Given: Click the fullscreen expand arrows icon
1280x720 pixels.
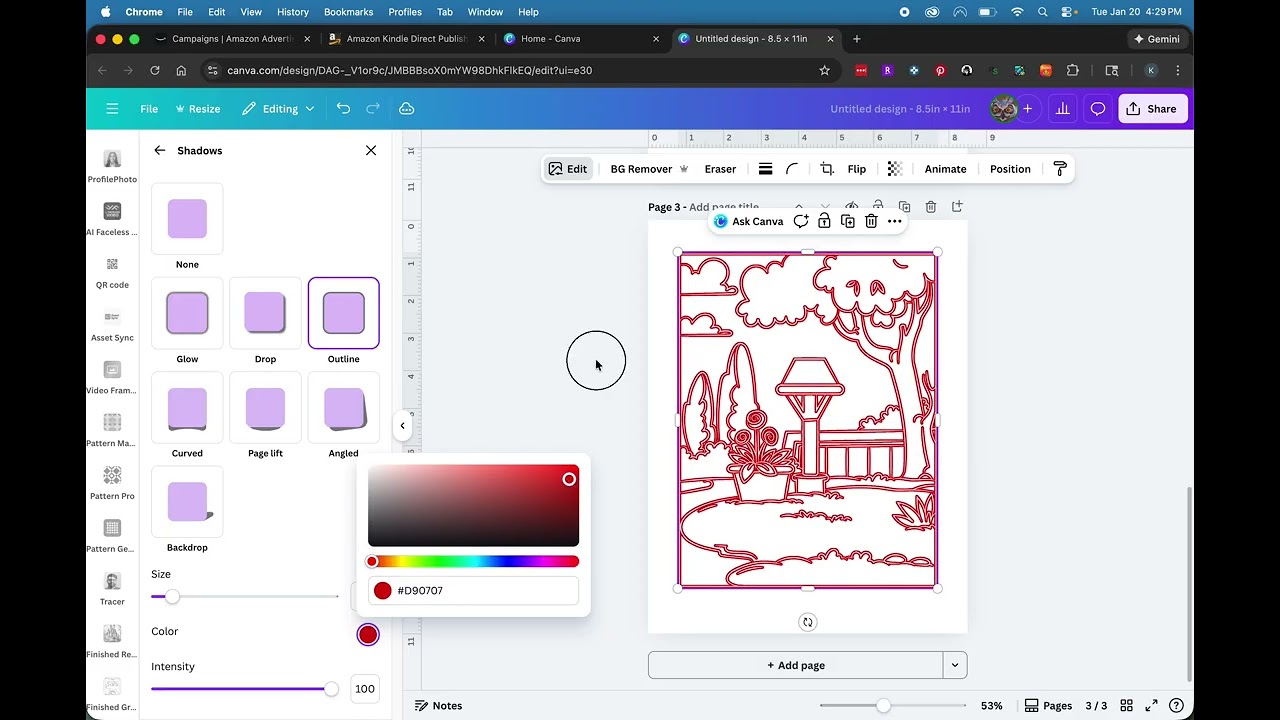Looking at the screenshot, I should point(1152,706).
